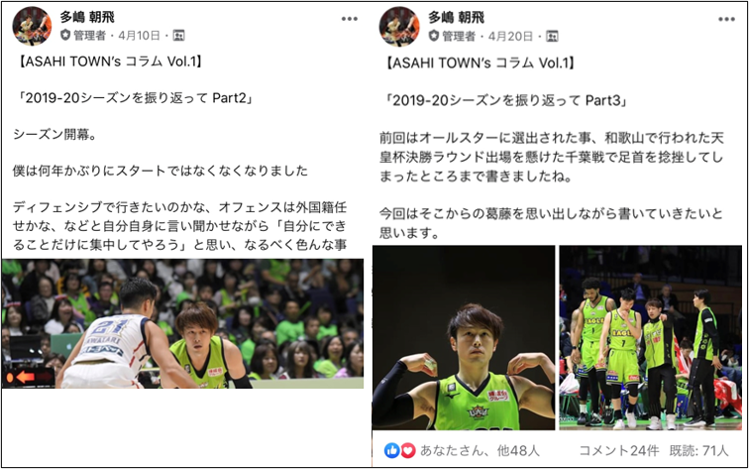This screenshot has width=749, height=469.
Task: Click the group audience icon beside 4月20日
Action: (552, 36)
